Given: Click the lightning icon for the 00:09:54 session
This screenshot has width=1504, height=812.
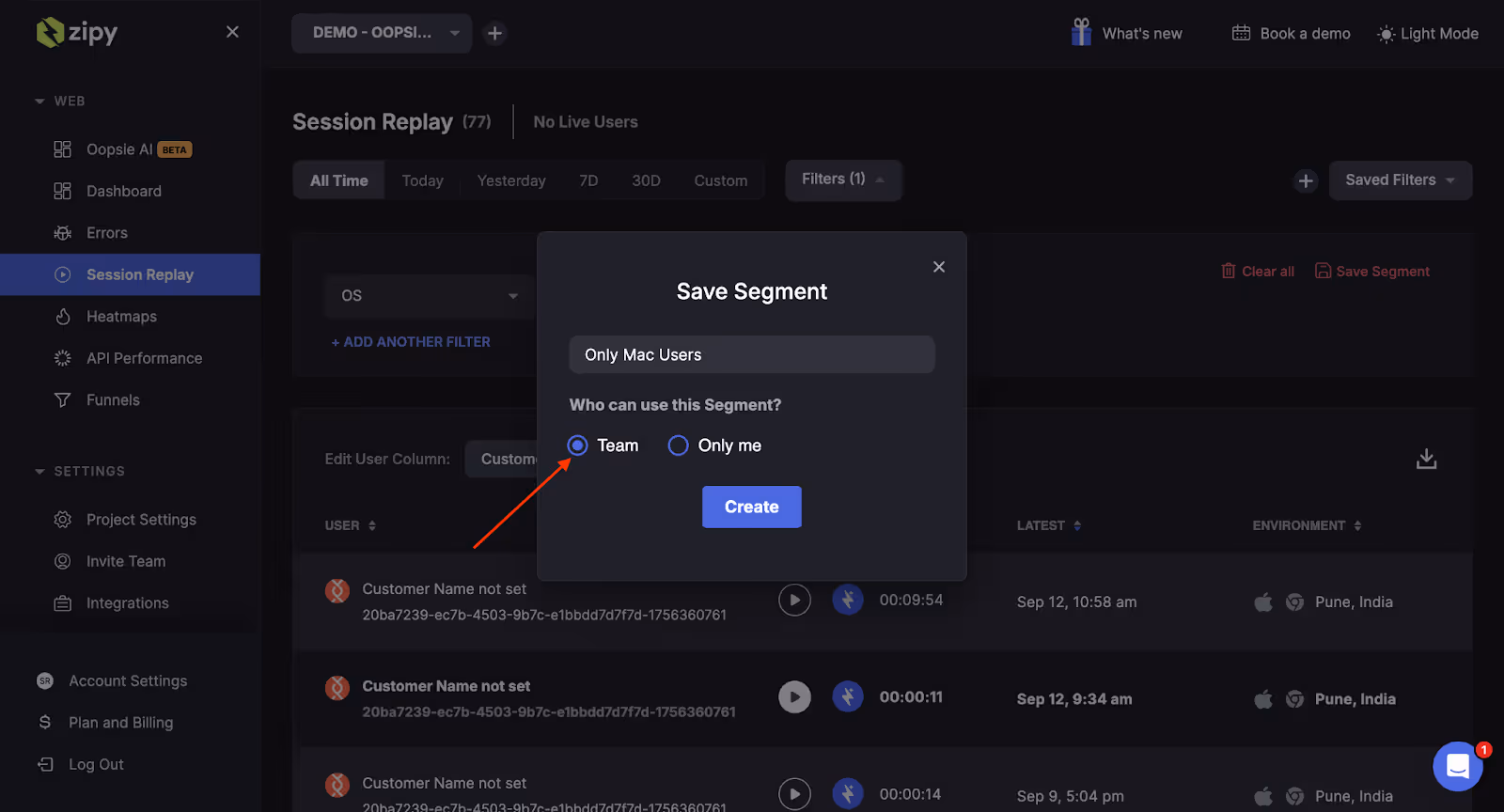Looking at the screenshot, I should [x=848, y=600].
